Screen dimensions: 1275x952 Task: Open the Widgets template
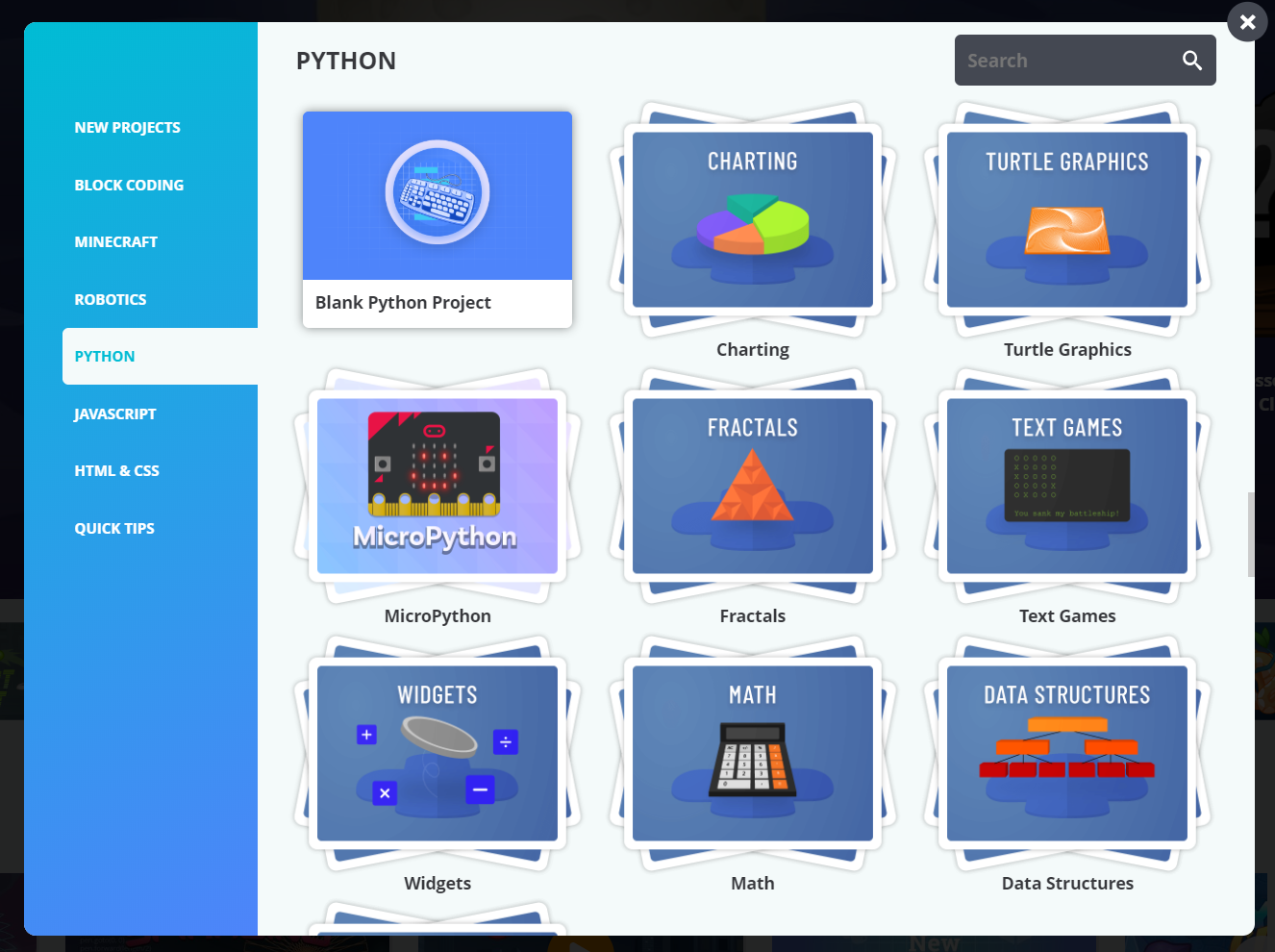pyautogui.click(x=437, y=754)
